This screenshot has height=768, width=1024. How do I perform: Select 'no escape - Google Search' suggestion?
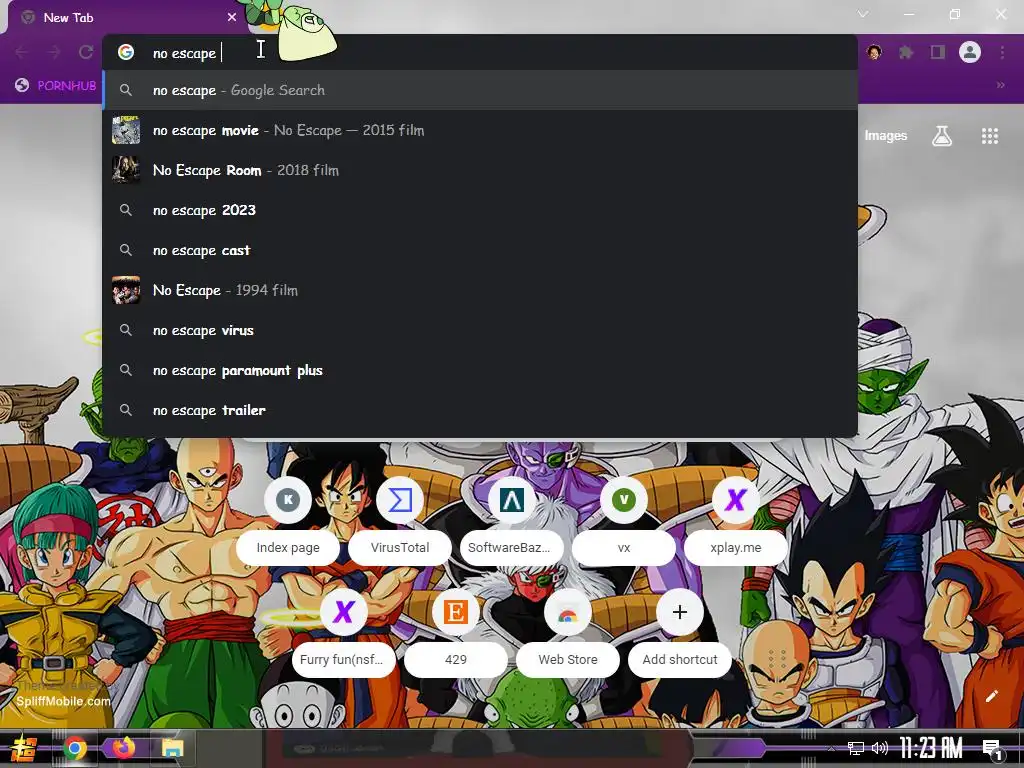480,90
